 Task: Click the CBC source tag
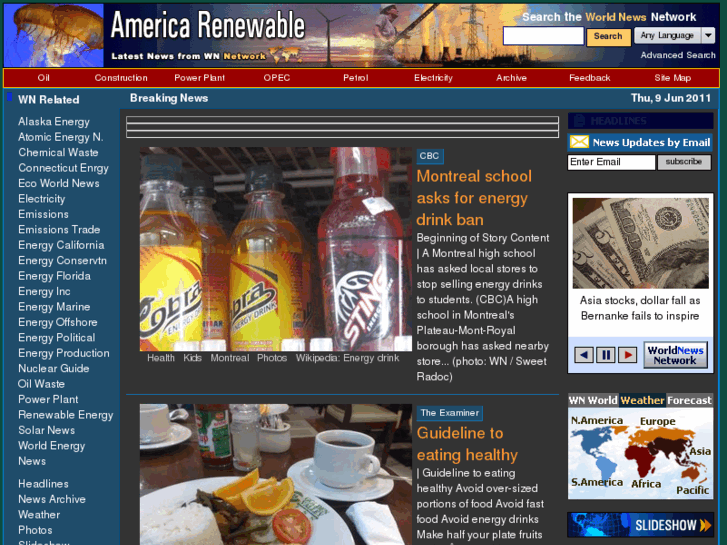tap(429, 156)
